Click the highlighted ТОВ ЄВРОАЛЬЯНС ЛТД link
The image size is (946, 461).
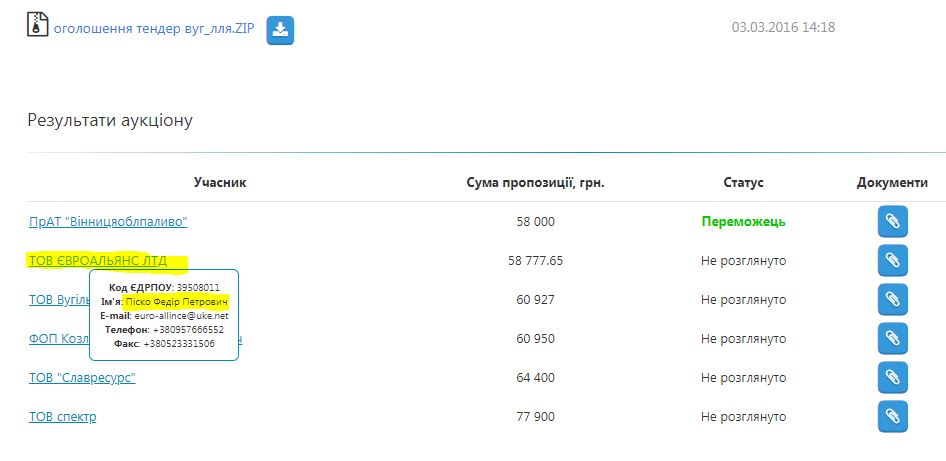(x=98, y=261)
